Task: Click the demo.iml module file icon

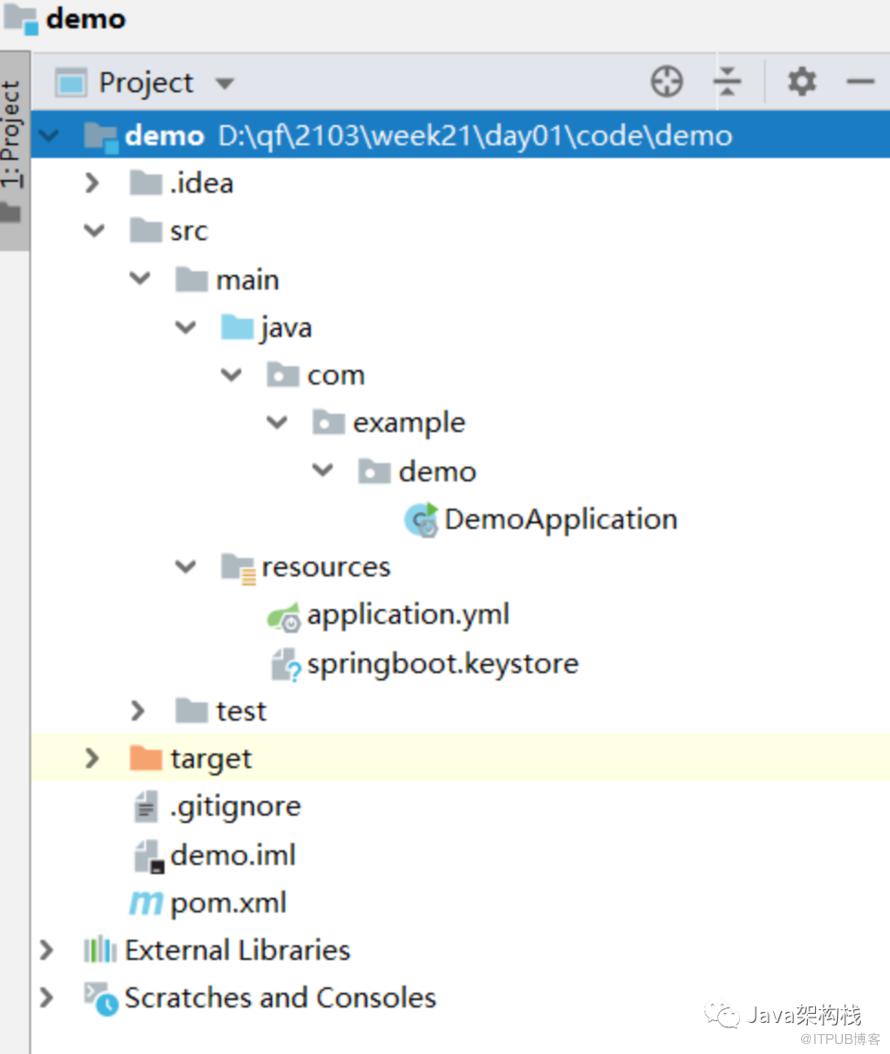Action: [149, 856]
